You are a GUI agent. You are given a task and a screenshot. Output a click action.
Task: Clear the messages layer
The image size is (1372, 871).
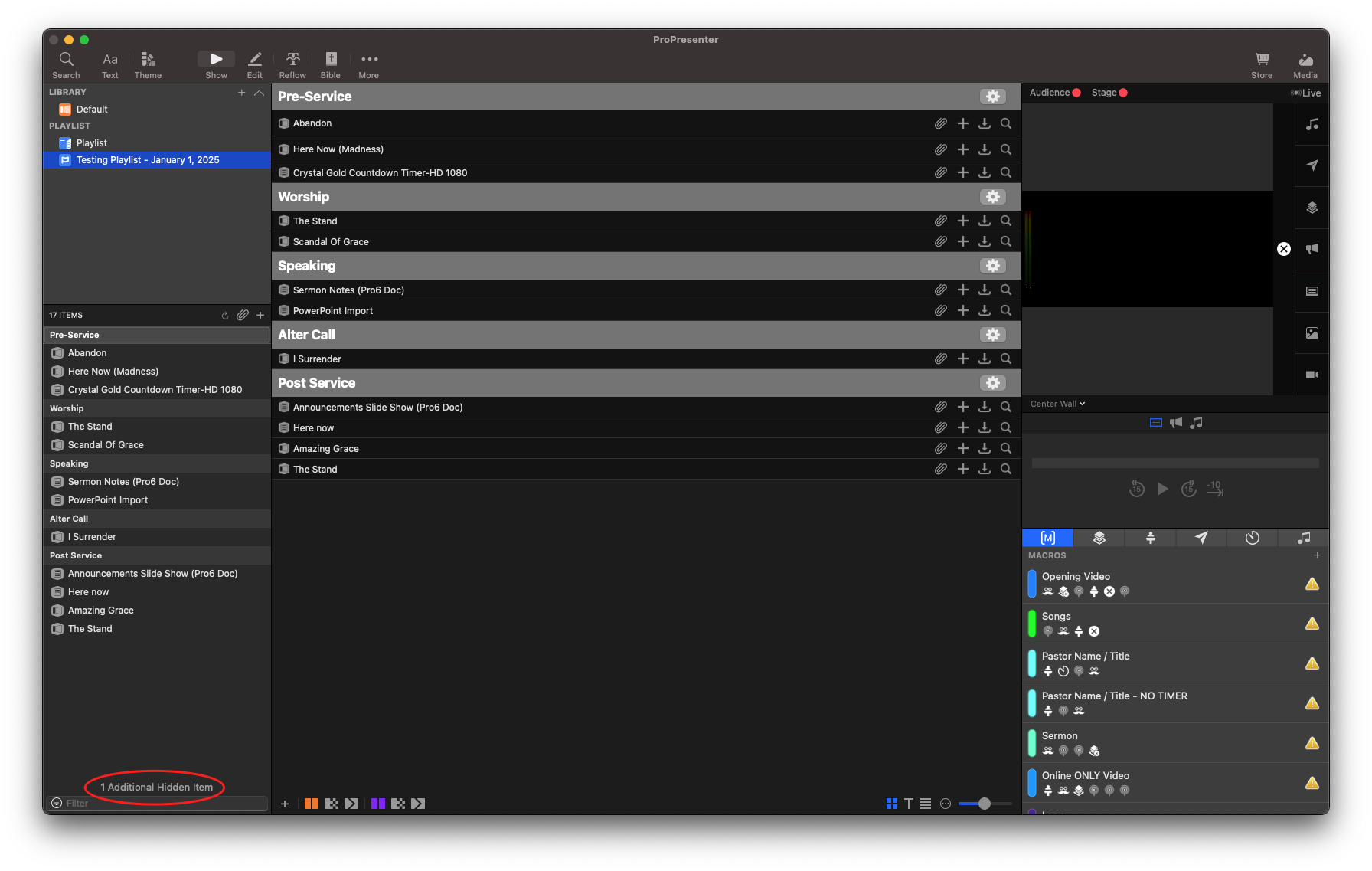(x=1312, y=165)
